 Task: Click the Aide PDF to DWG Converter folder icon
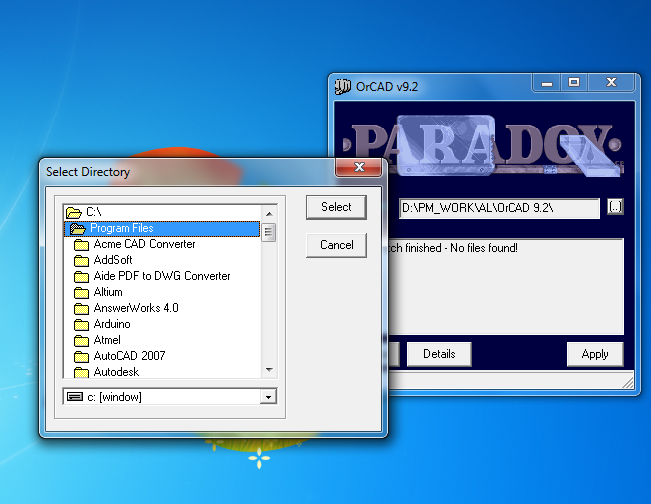[81, 276]
